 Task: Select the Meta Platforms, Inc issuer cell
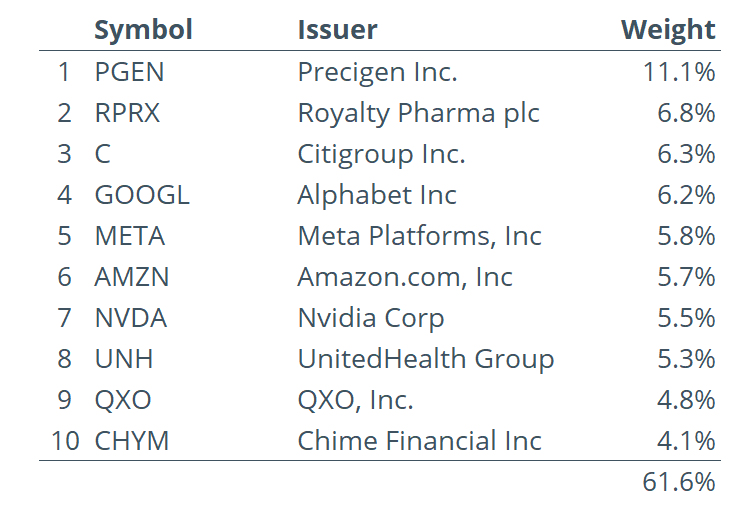[419, 236]
